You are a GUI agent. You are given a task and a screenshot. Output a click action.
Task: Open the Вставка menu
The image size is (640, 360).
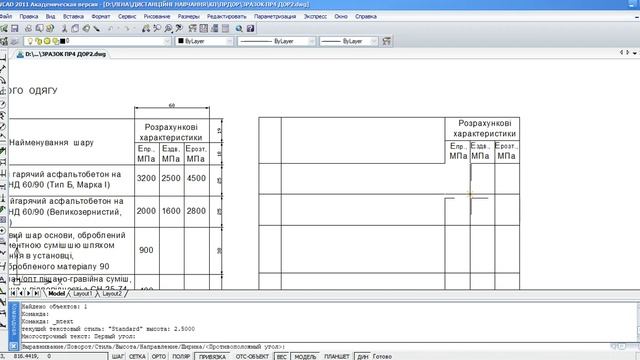tap(73, 16)
